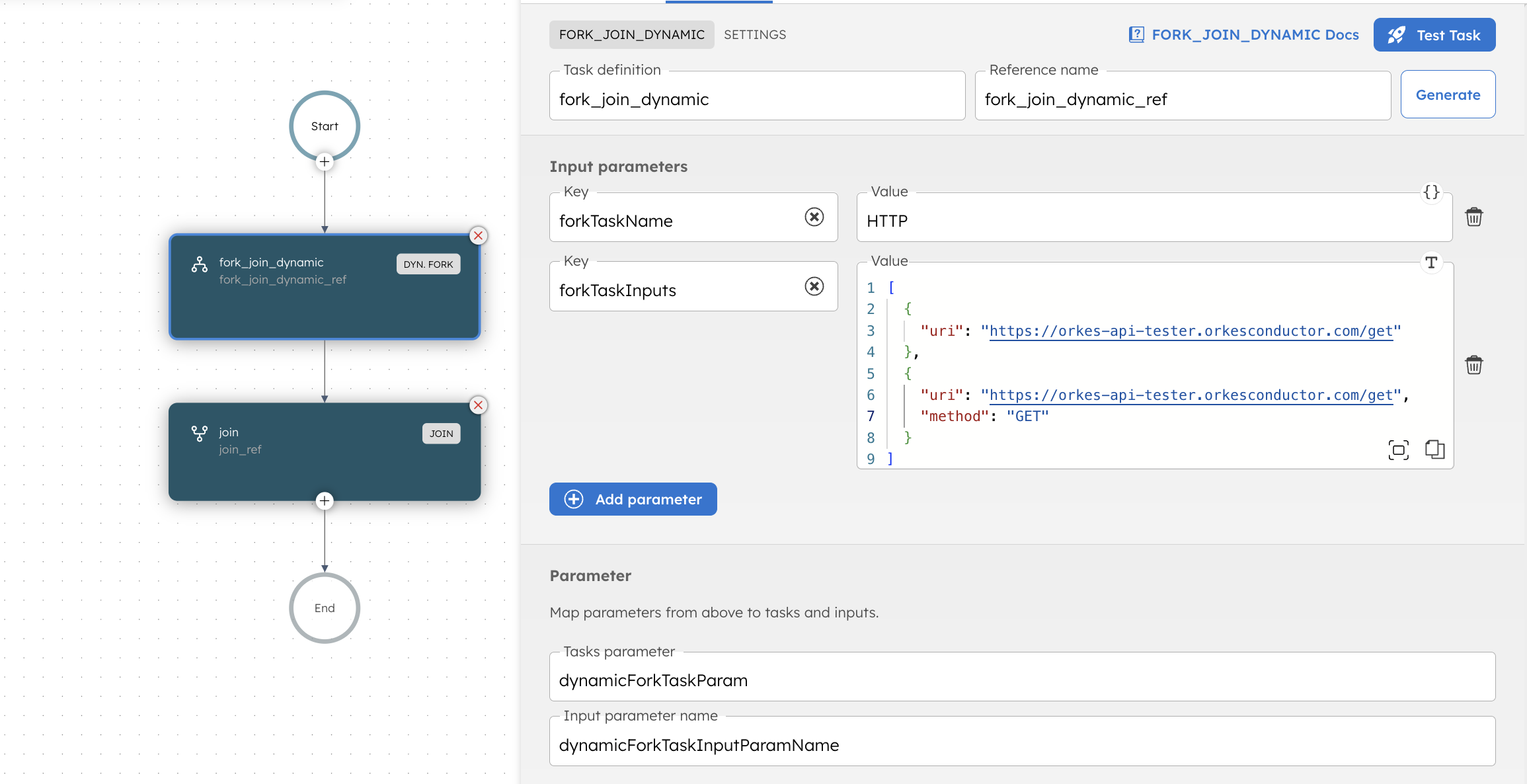Toggle text mode on the forkTaskInputs editor

tap(1432, 262)
